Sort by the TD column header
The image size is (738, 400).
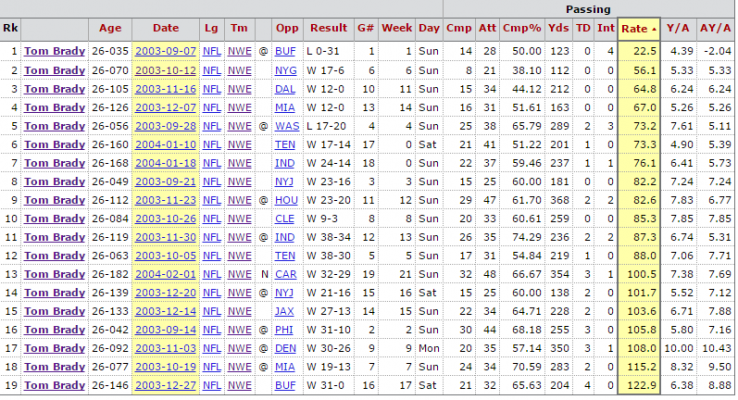pos(583,28)
